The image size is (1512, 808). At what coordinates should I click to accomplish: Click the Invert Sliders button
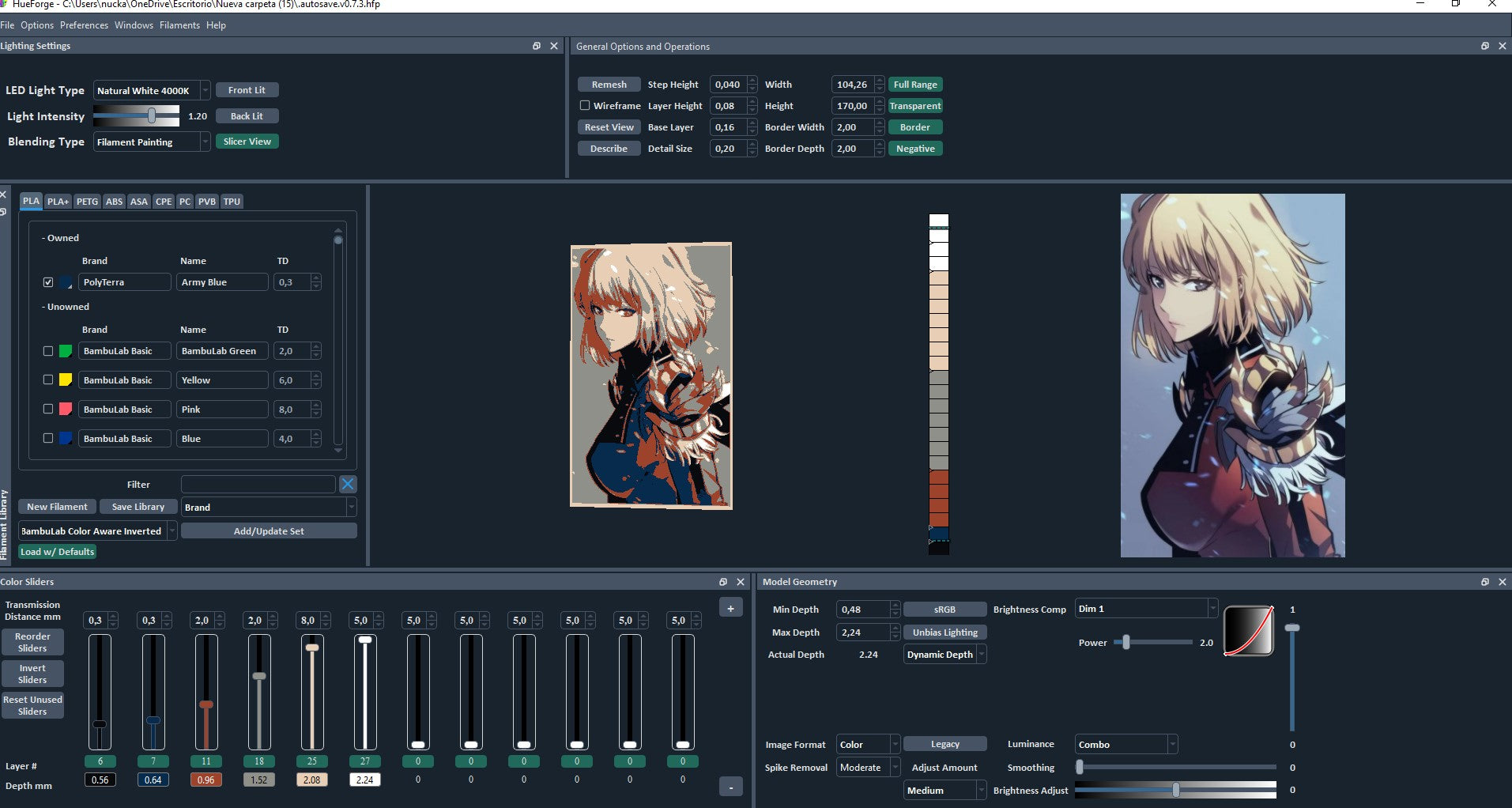click(32, 674)
